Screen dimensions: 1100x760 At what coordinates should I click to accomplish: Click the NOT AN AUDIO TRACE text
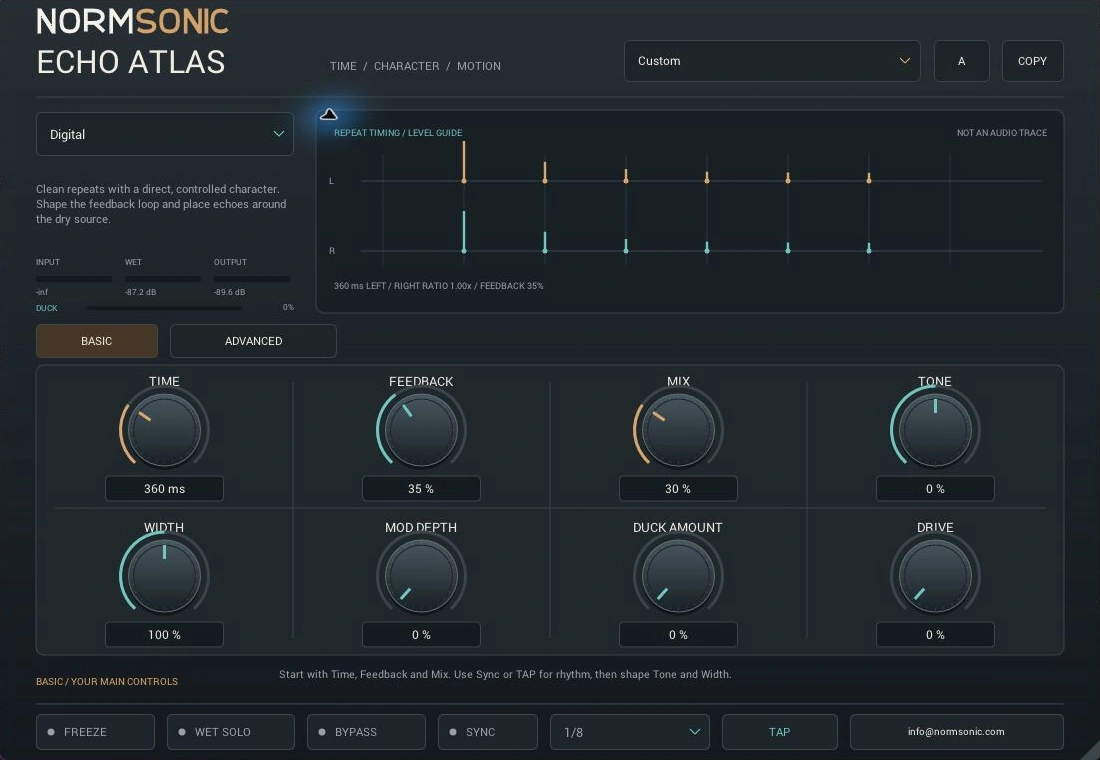1002,133
